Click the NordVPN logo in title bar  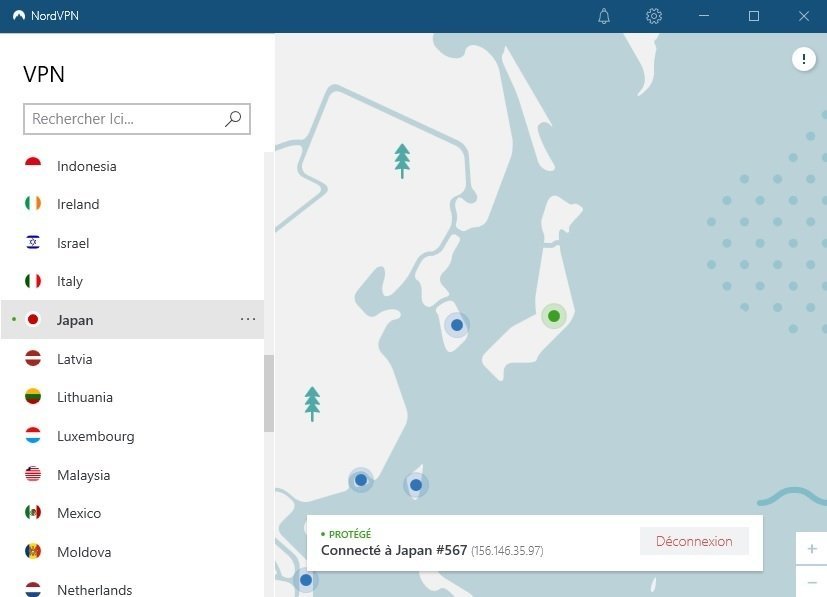tap(19, 16)
